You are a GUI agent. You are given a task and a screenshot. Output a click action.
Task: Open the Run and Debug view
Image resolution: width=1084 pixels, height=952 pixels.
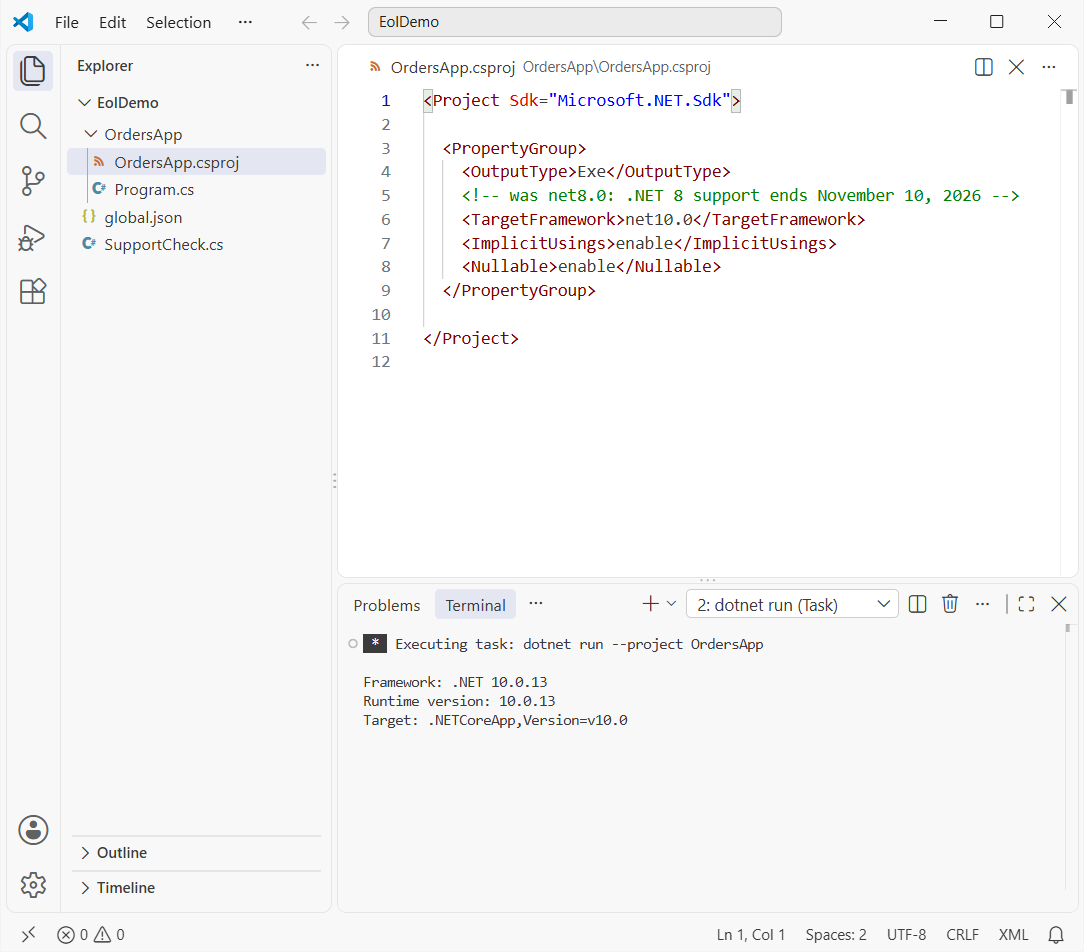(32, 237)
